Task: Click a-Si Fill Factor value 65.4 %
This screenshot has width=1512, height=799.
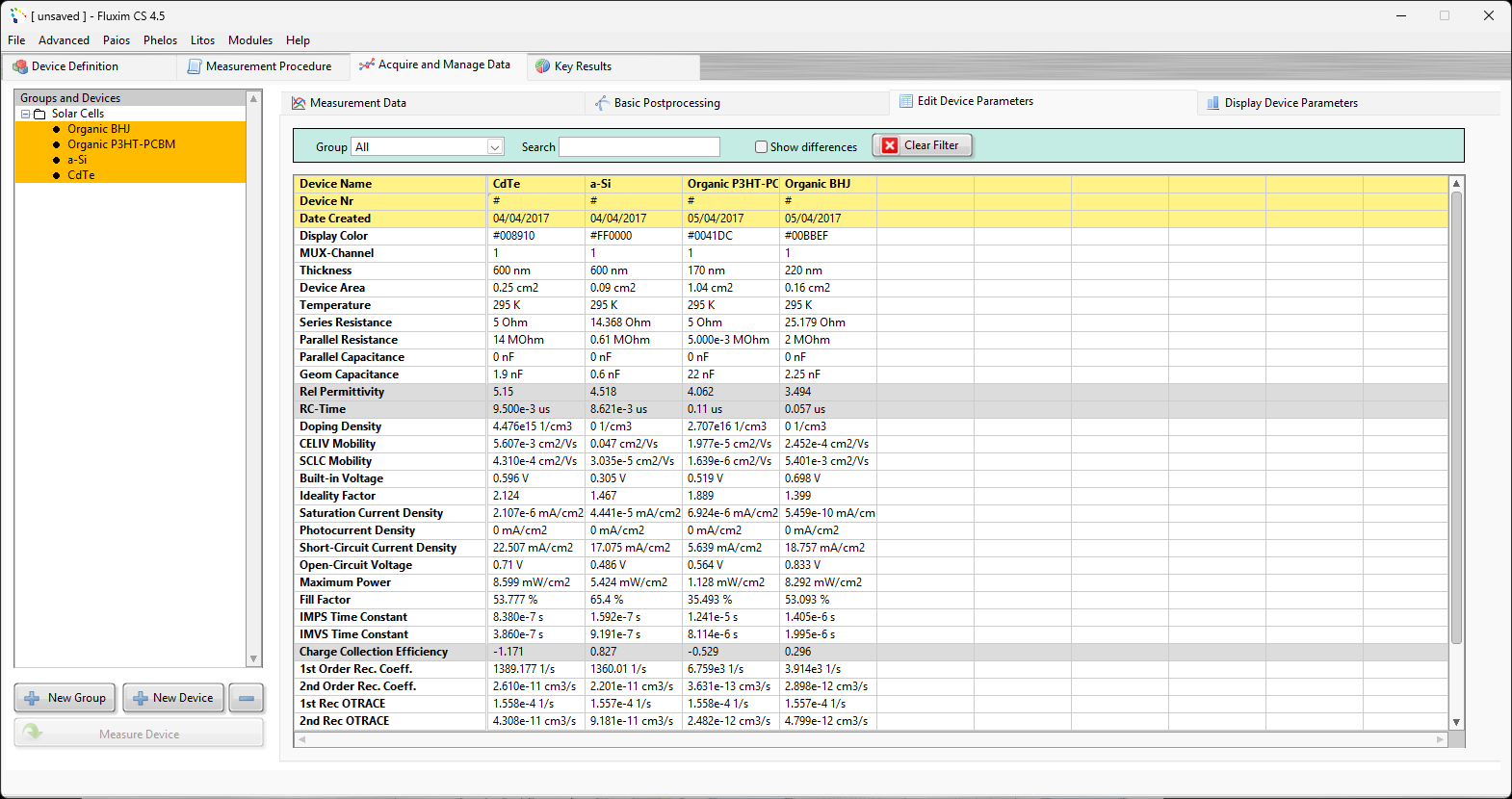Action: (x=634, y=600)
